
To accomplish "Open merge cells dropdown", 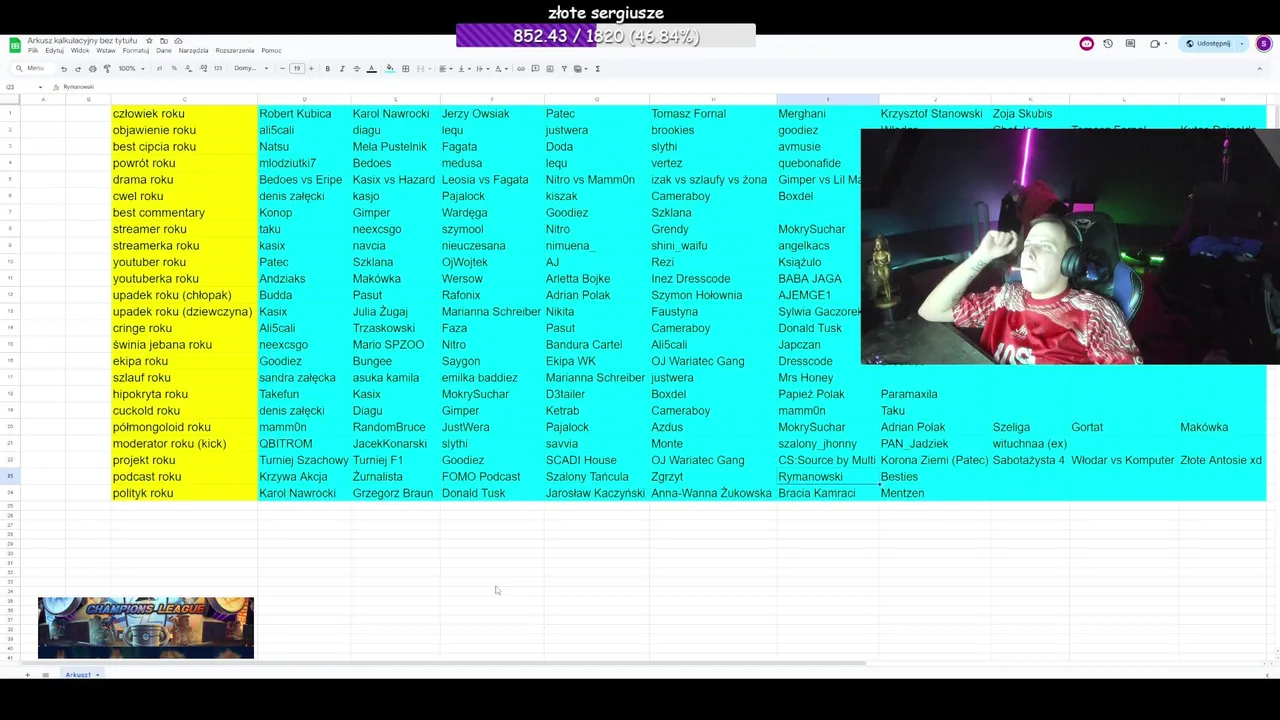I will coord(422,69).
